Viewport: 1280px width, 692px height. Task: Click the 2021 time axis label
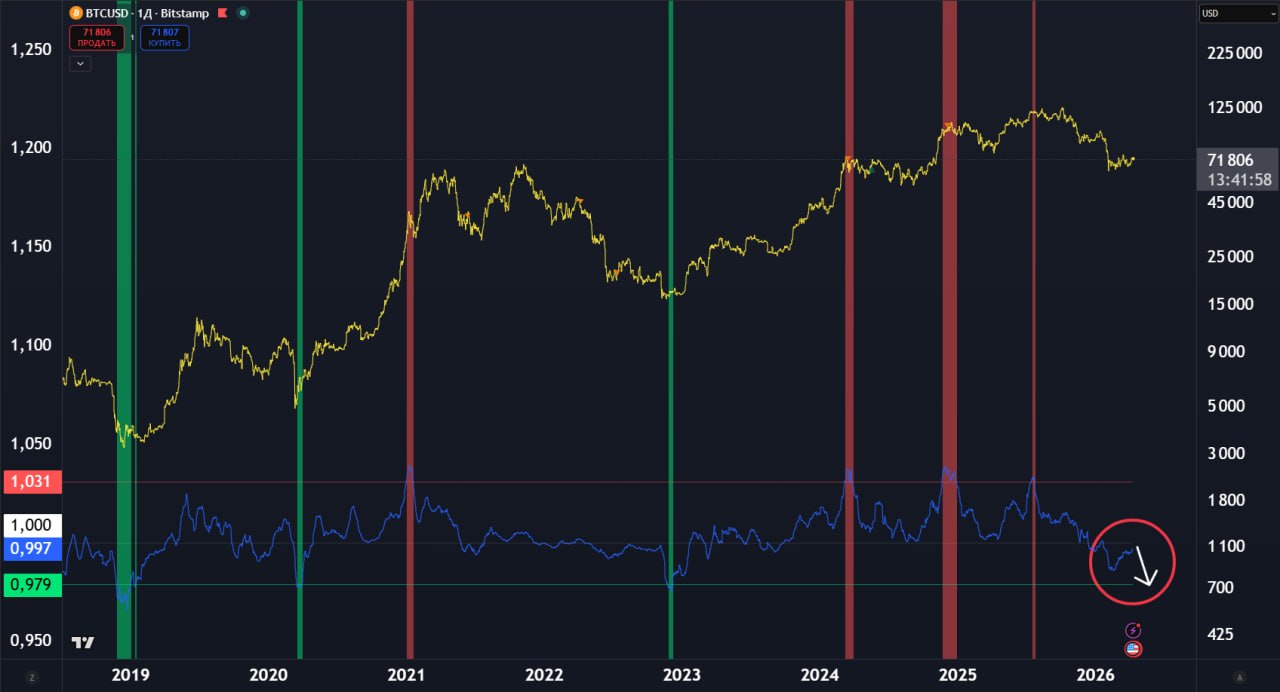pos(406,675)
